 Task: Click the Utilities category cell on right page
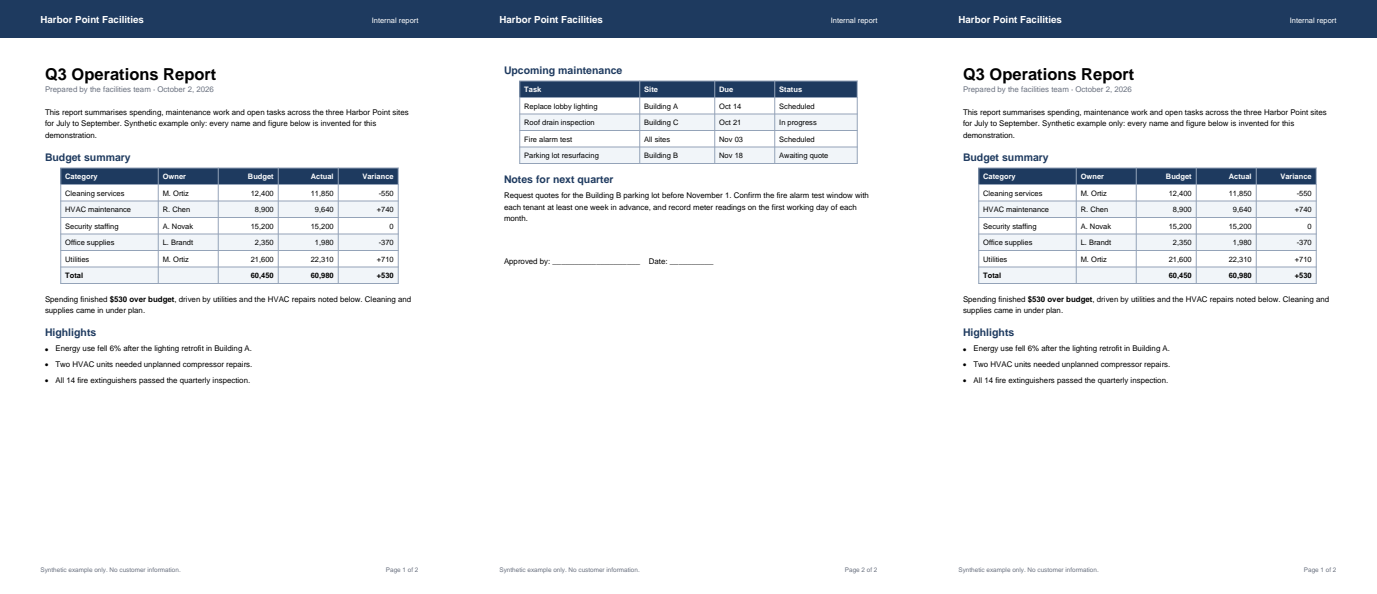pyautogui.click(x=1028, y=258)
